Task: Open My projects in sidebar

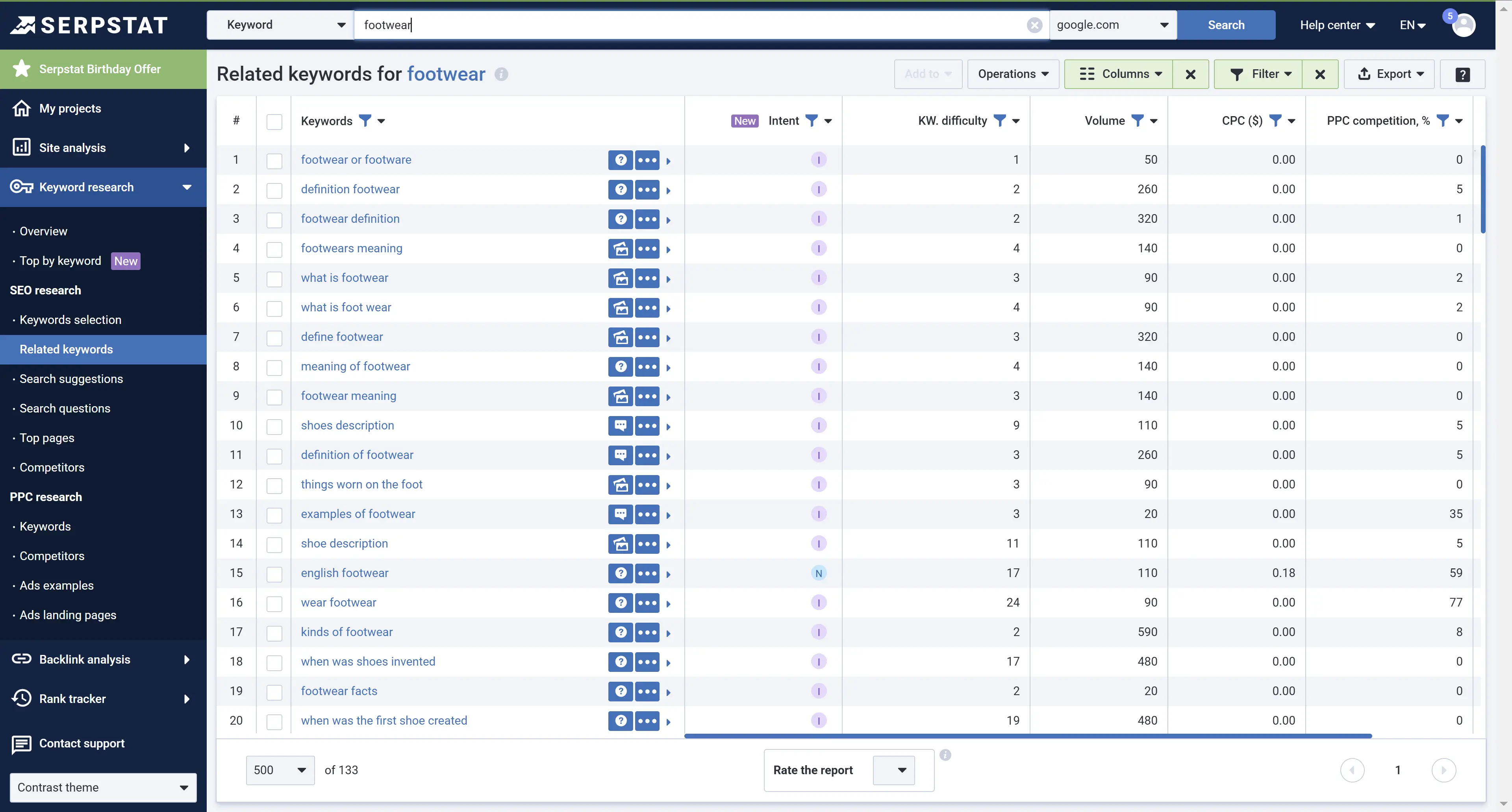Action: click(103, 109)
